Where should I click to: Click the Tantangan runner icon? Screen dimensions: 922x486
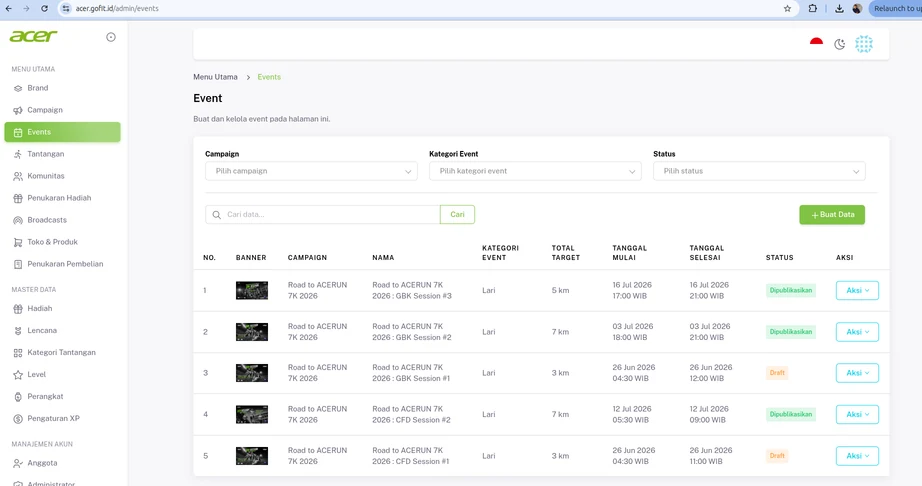[x=18, y=155]
